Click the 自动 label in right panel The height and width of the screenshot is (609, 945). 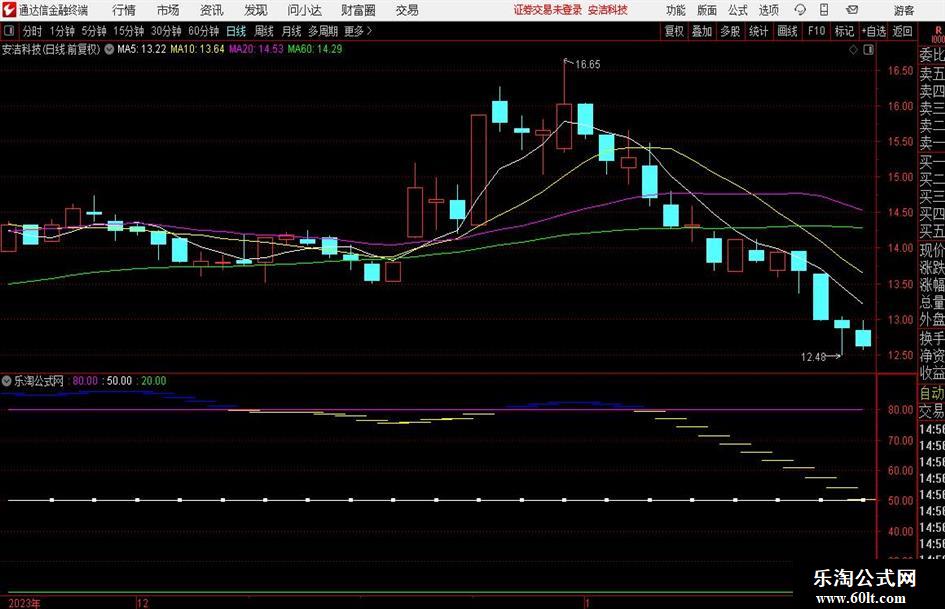[932, 393]
